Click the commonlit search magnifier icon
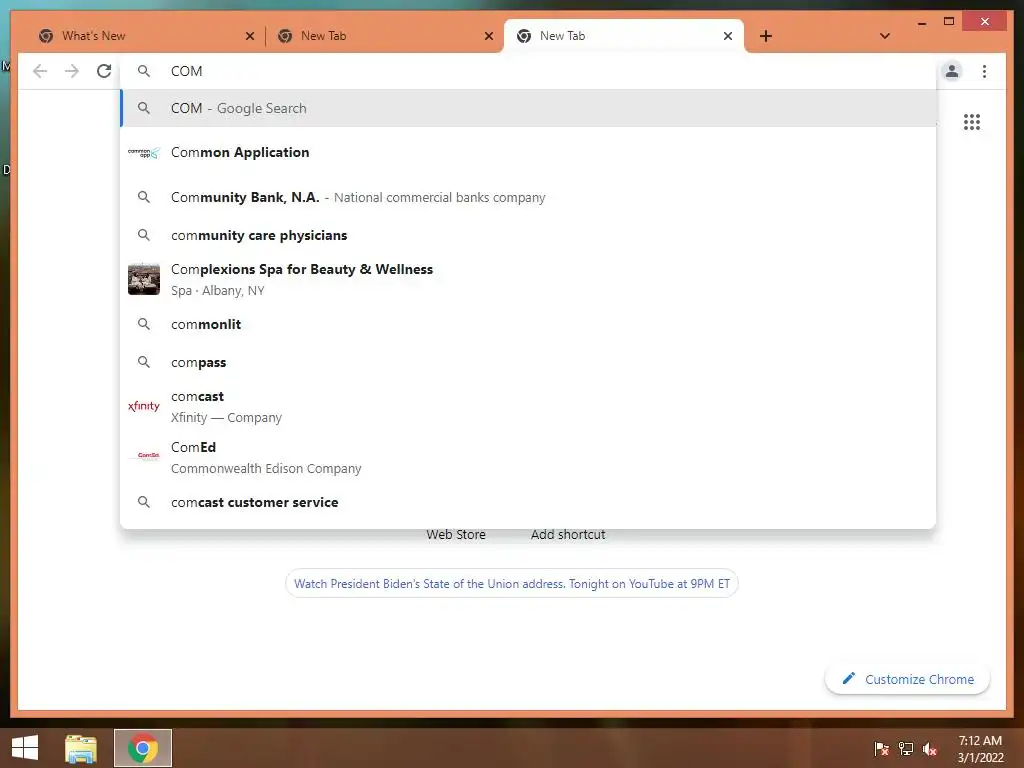 (144, 324)
